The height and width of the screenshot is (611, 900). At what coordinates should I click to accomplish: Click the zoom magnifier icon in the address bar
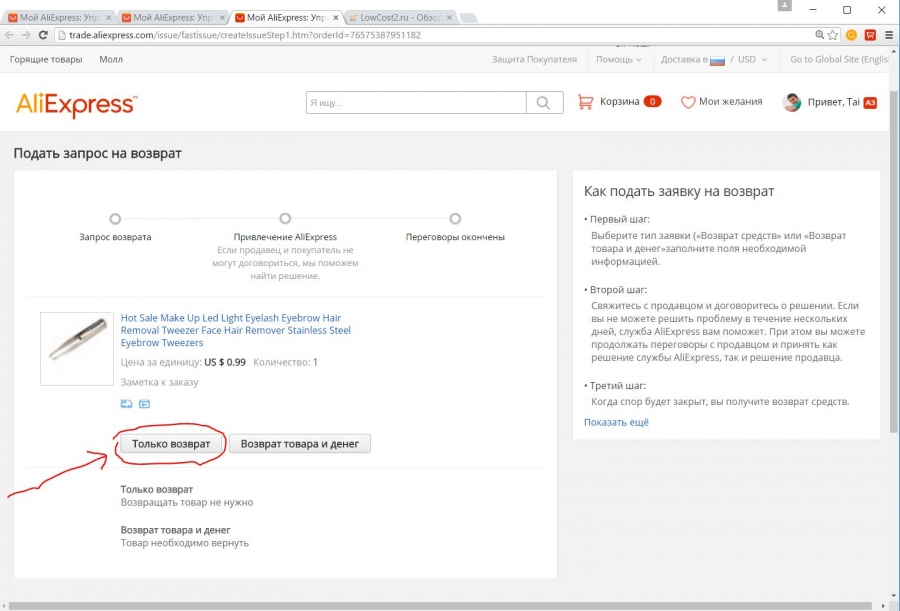point(820,35)
